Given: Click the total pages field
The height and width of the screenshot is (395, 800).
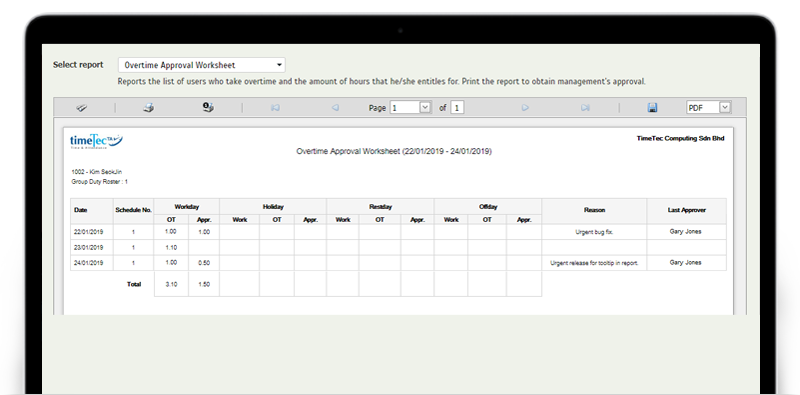Looking at the screenshot, I should point(457,108).
